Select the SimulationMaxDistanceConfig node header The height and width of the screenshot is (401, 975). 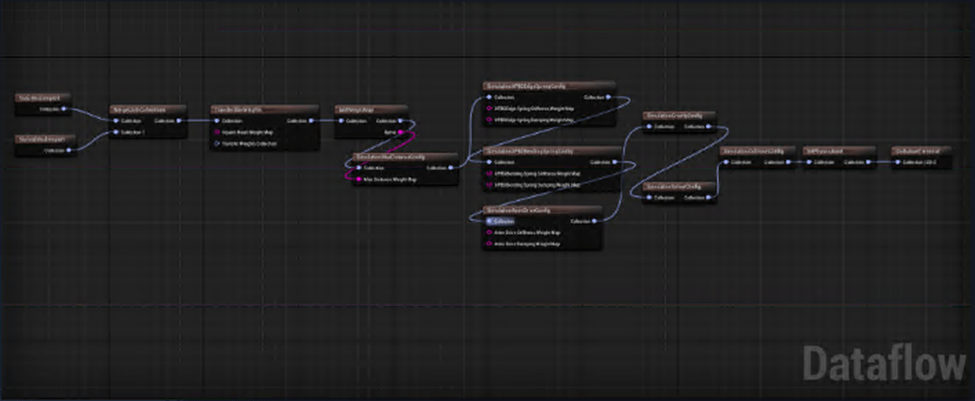pos(405,157)
